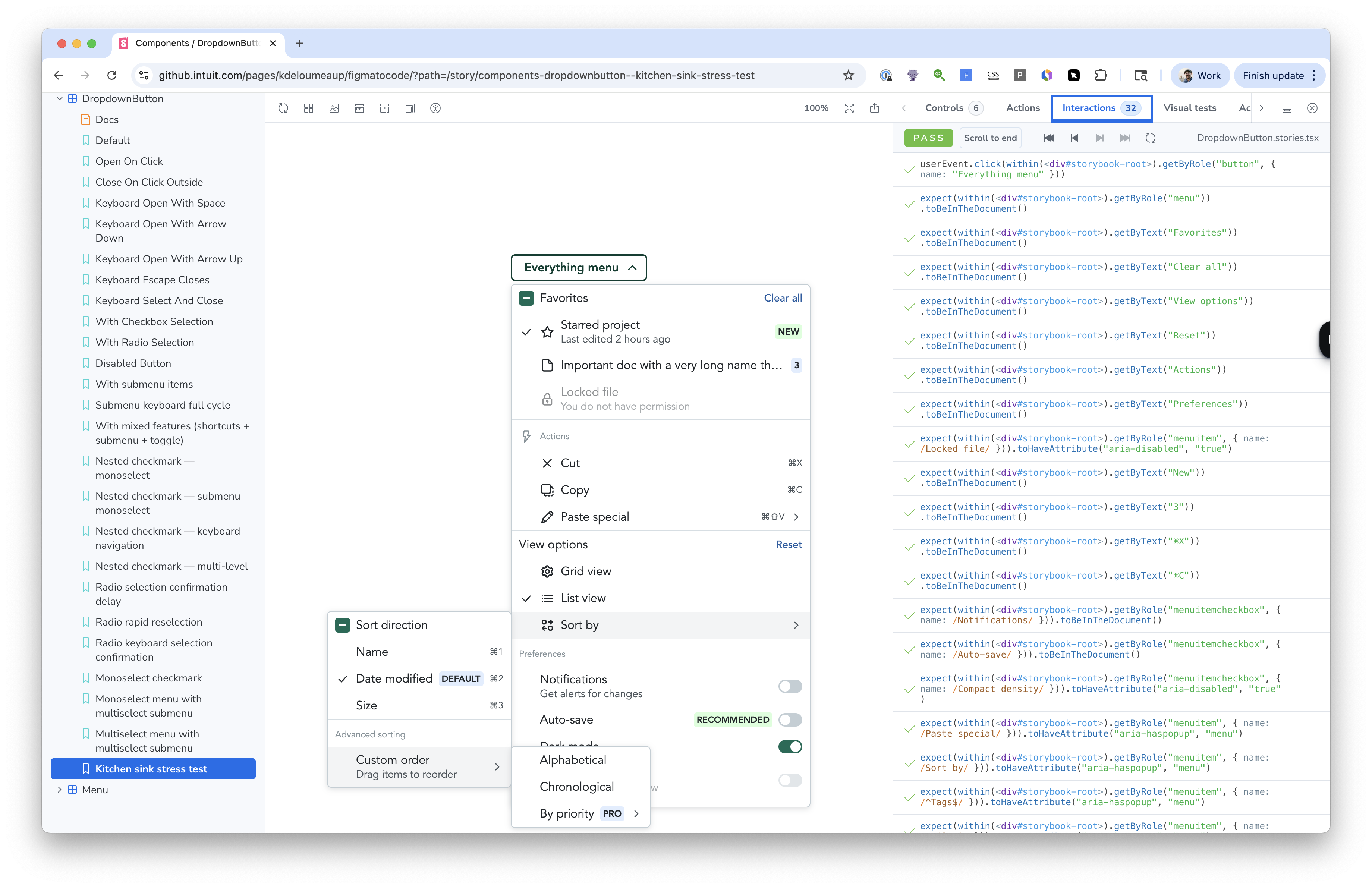Remount the component preview
The width and height of the screenshot is (1372, 888).
[x=283, y=108]
